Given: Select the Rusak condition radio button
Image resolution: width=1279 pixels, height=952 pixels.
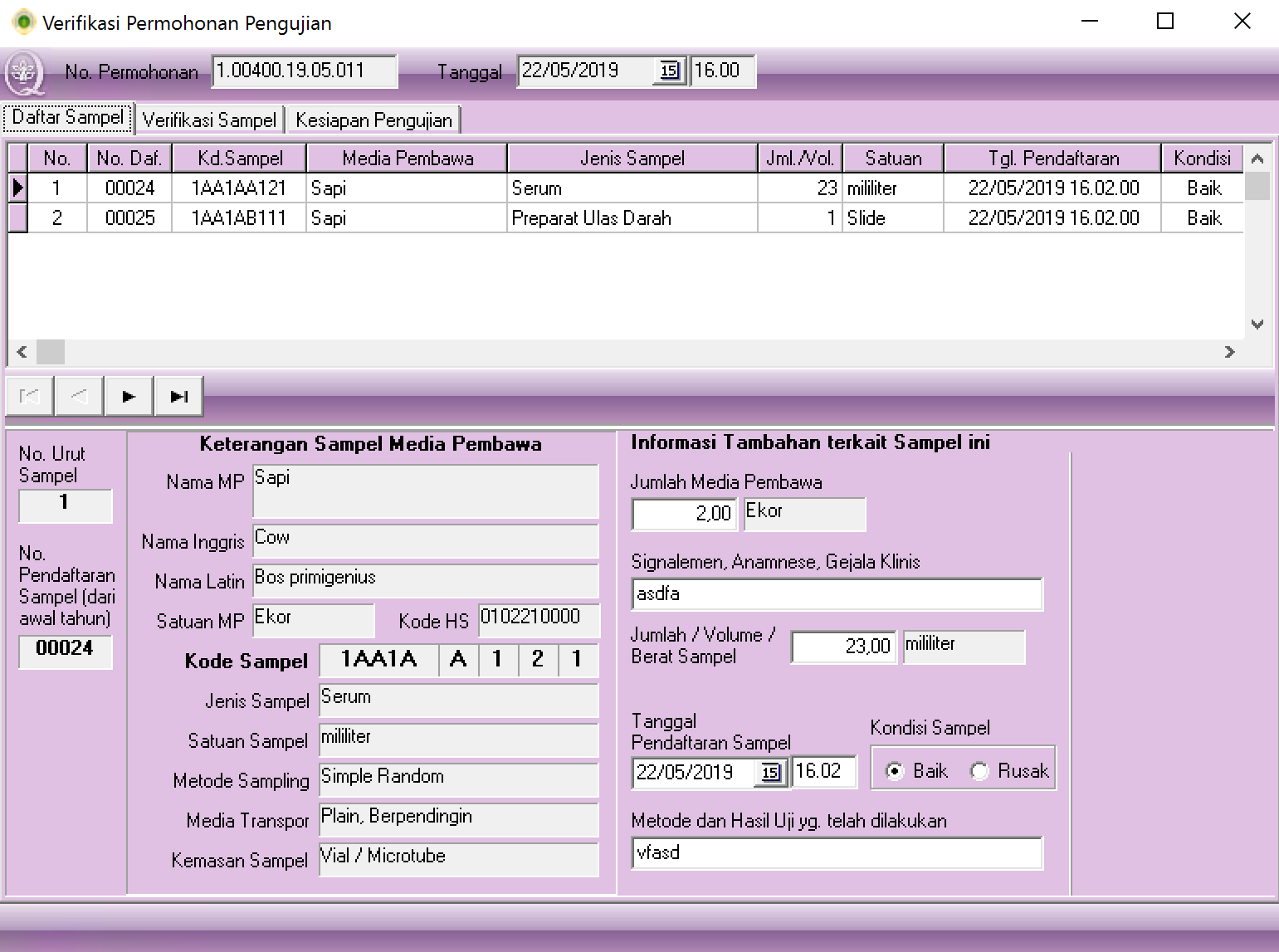Looking at the screenshot, I should point(979,772).
